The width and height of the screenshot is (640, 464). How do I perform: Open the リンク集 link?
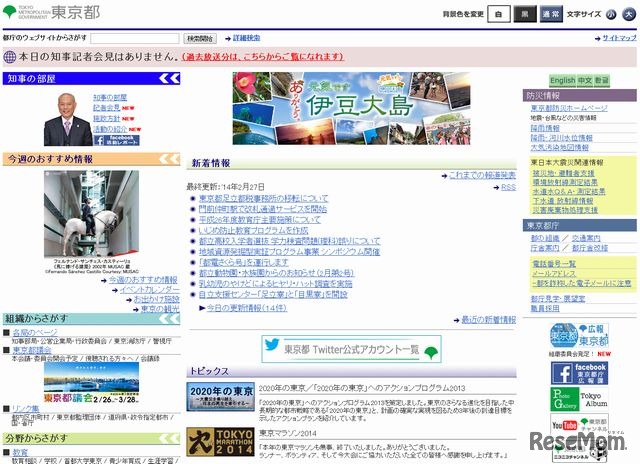(x=26, y=408)
